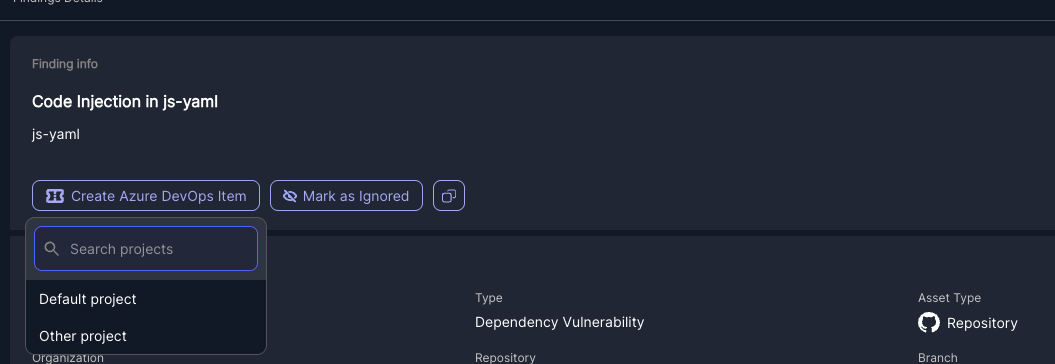Image resolution: width=1055 pixels, height=364 pixels.
Task: Click the Dependency Vulnerability type value
Action: (x=560, y=322)
